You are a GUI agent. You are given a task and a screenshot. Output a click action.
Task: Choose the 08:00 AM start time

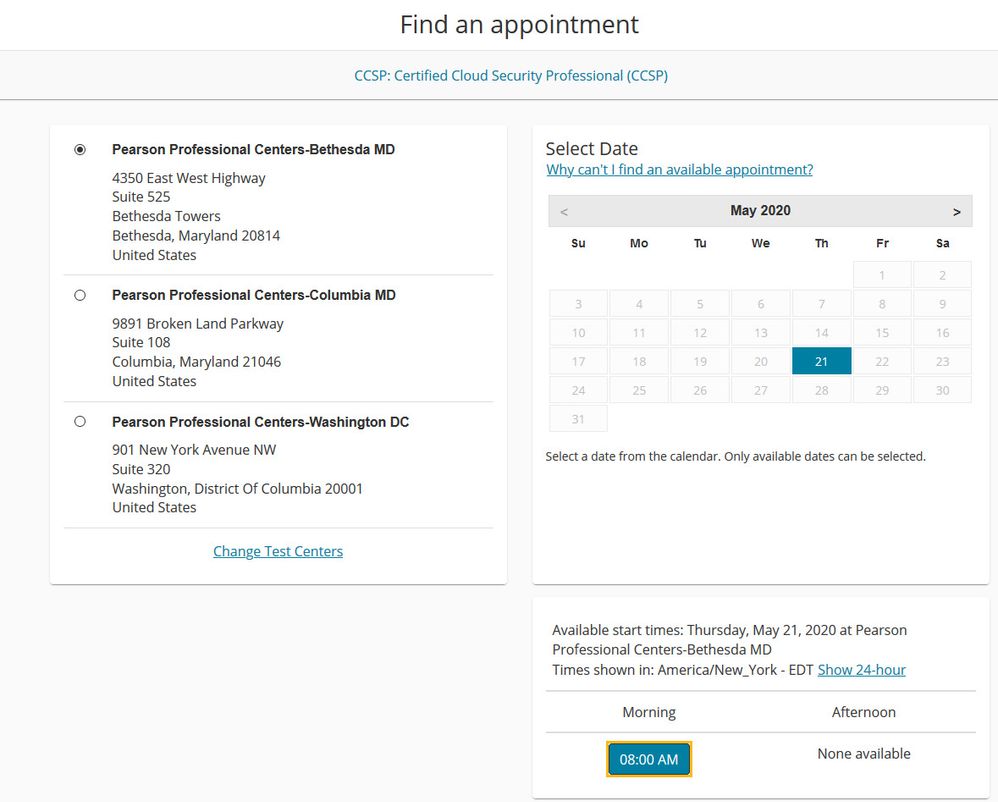pos(649,759)
